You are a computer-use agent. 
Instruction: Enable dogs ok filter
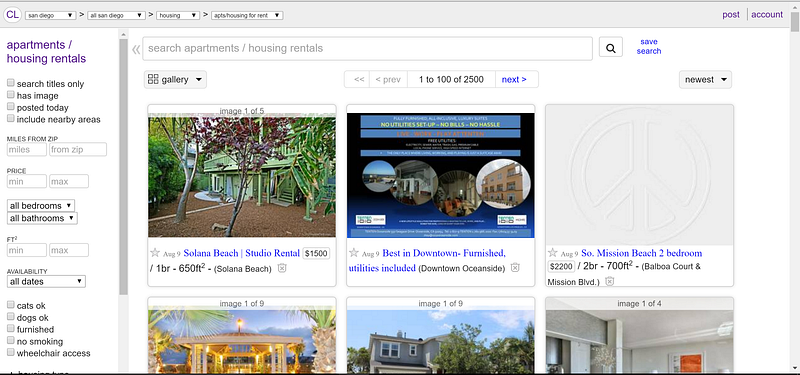tap(11, 317)
